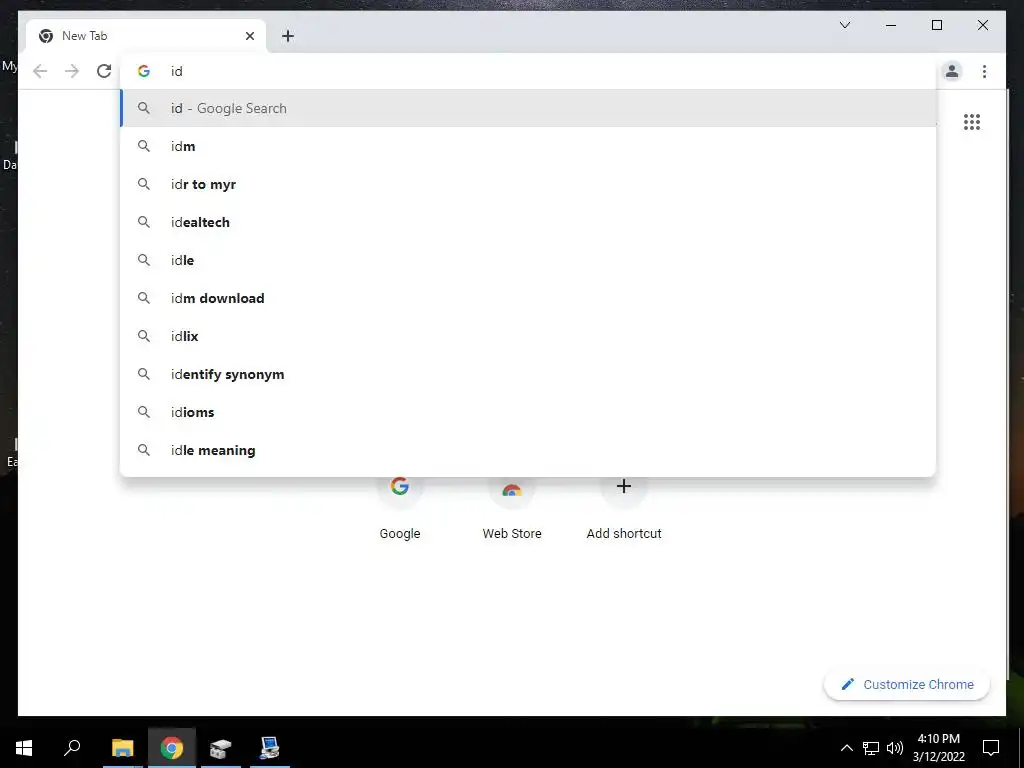Open the Chrome three-dot menu
The height and width of the screenshot is (768, 1024).
coord(984,71)
